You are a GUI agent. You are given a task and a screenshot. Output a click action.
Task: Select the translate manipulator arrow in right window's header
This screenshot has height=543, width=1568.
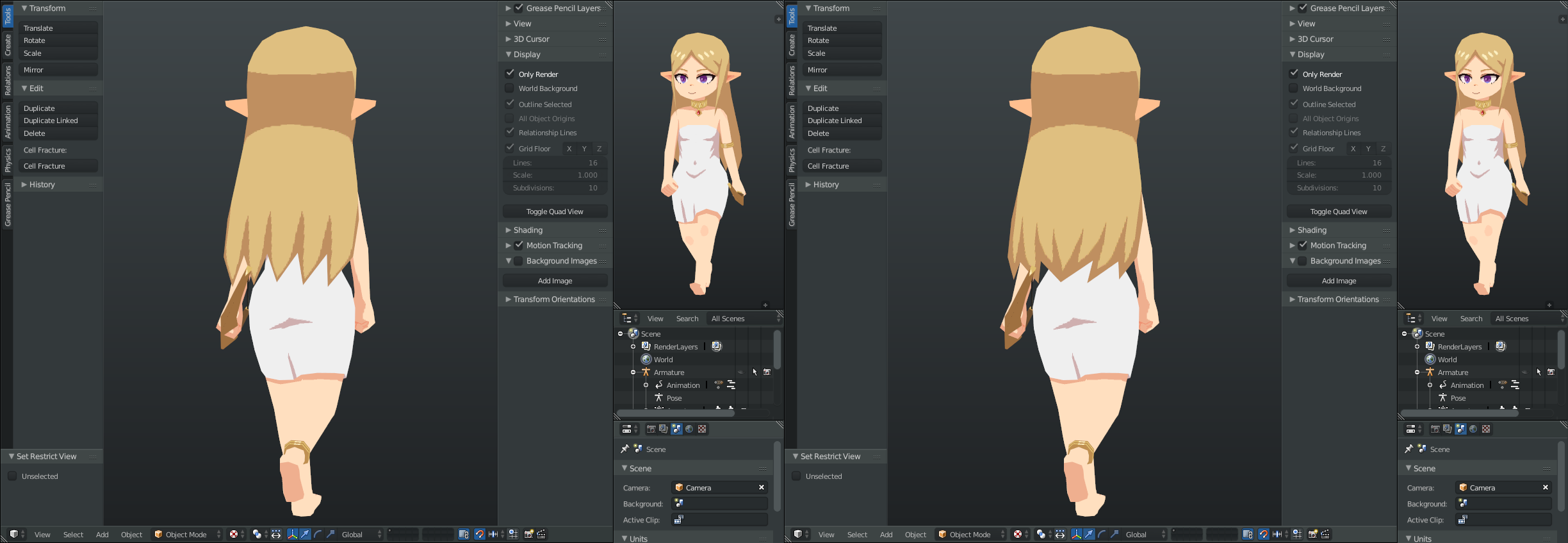[1089, 534]
